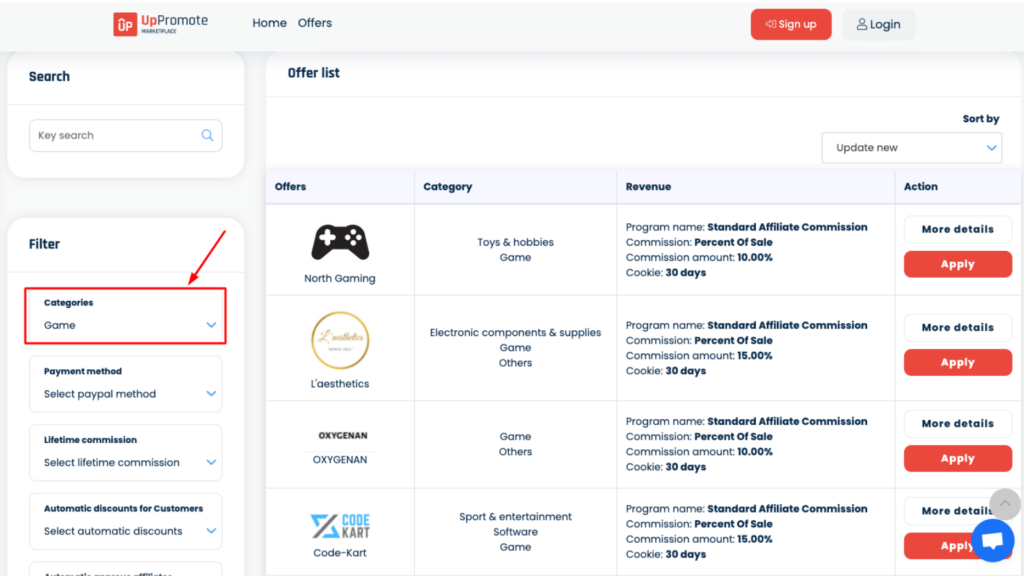Click the Code-Kart logo
Screen dimensions: 1024x576
[x=340, y=526]
